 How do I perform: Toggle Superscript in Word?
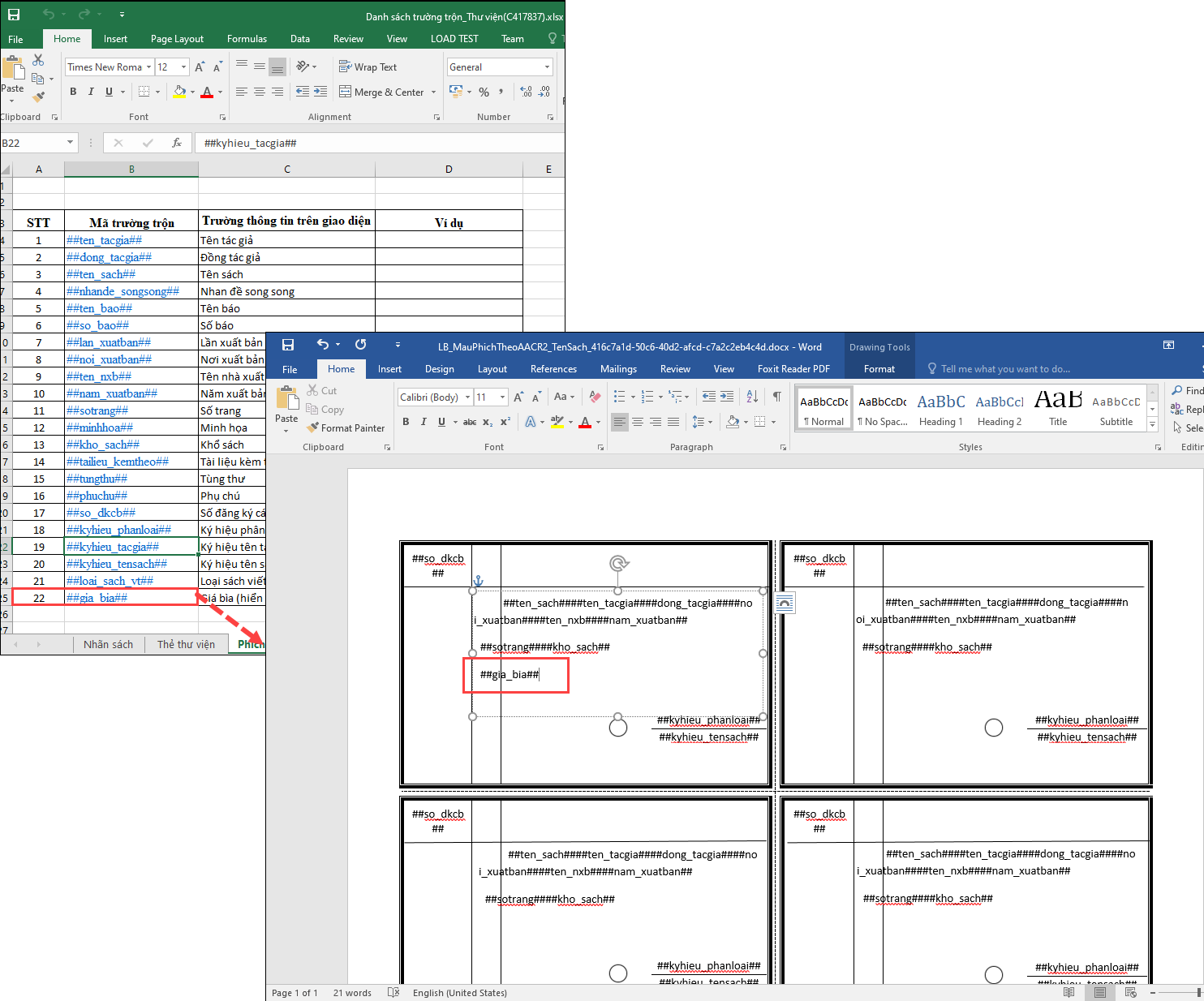[x=505, y=422]
